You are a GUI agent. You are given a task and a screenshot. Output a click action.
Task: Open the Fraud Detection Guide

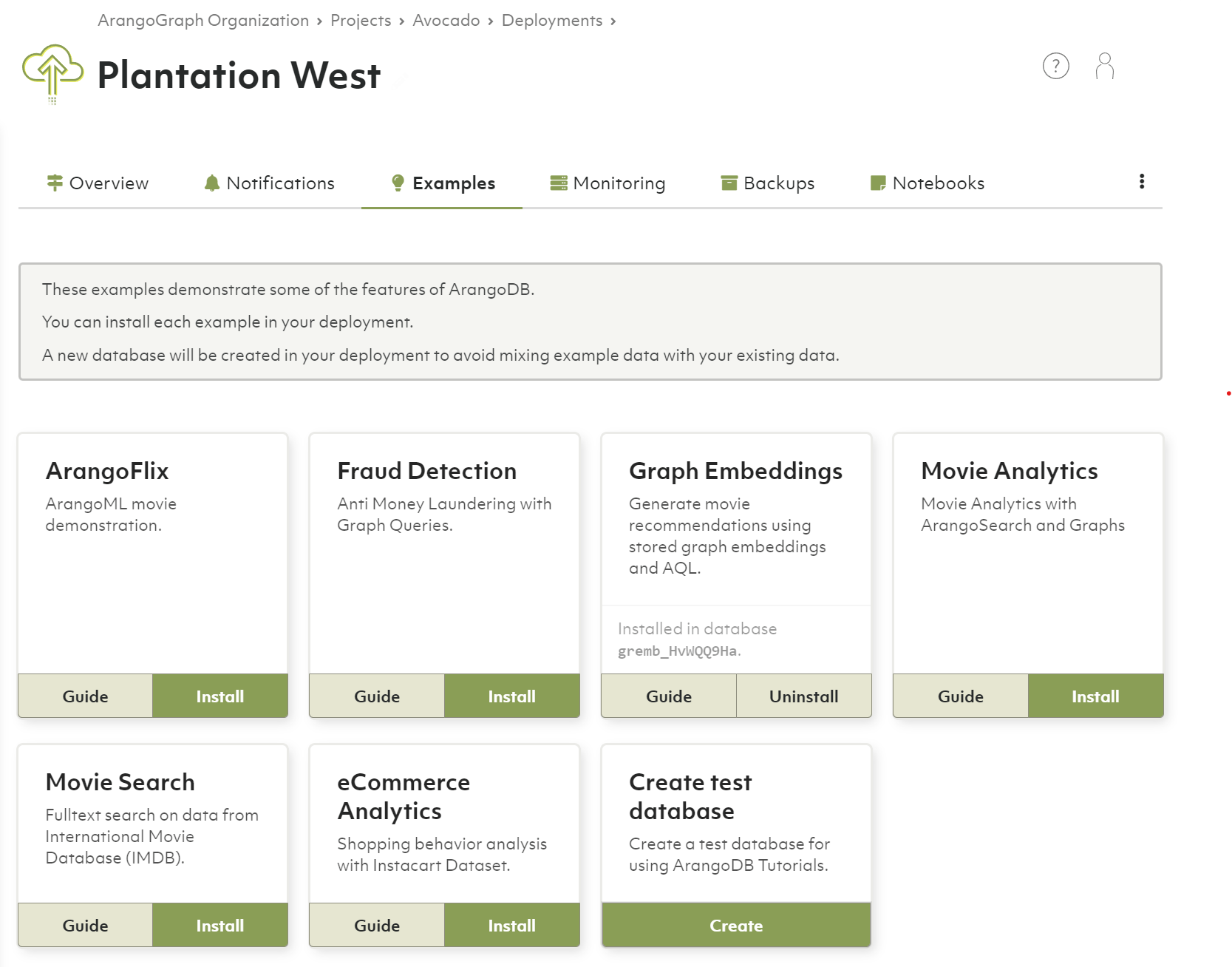point(377,696)
